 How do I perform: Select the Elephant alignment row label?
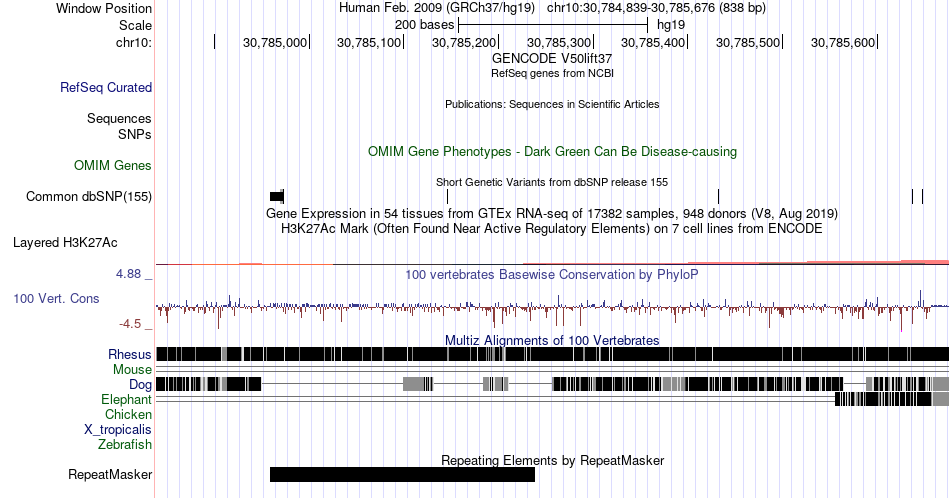tap(127, 399)
